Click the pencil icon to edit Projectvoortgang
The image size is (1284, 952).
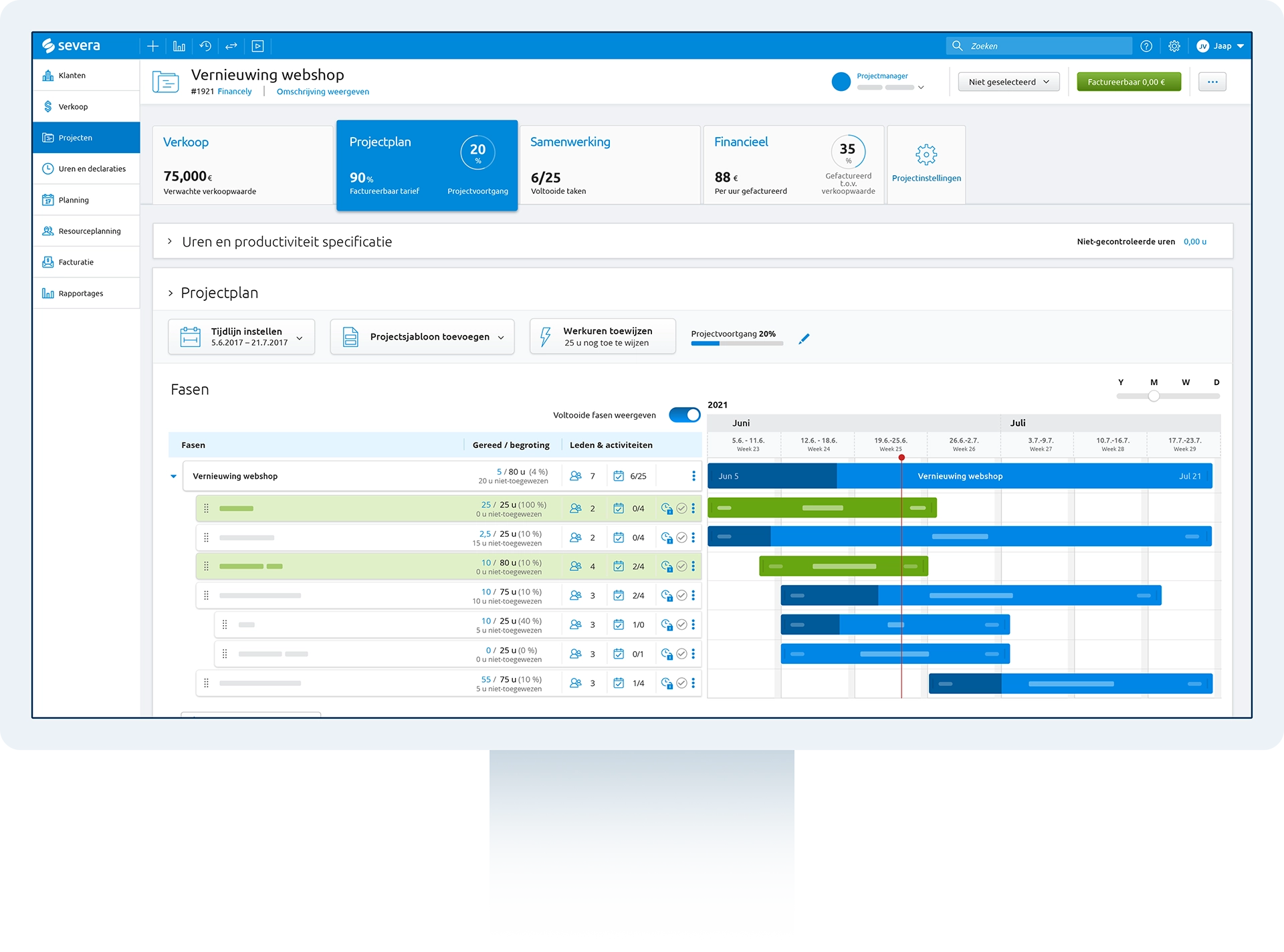tap(804, 339)
